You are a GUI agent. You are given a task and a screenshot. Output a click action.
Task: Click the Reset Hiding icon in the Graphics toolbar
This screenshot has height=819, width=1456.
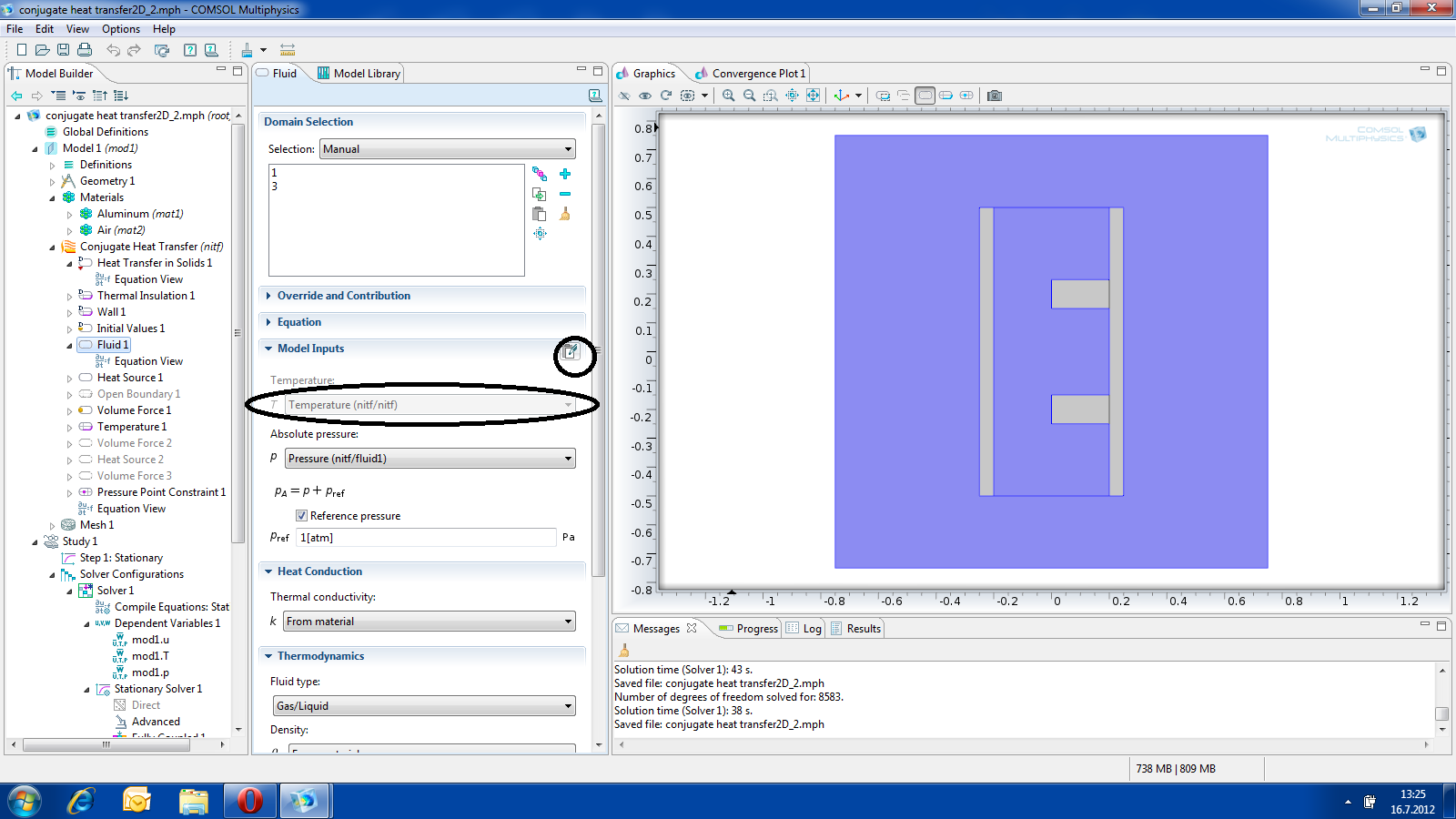[x=666, y=96]
